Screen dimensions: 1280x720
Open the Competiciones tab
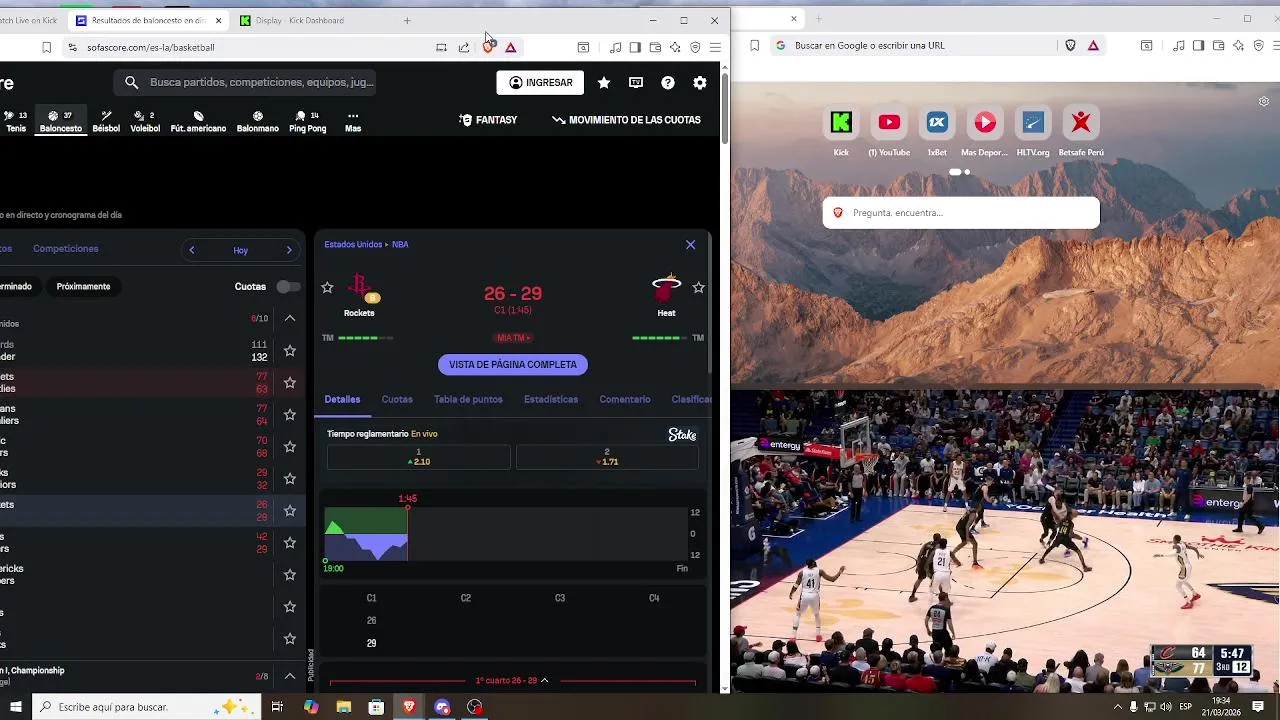point(65,248)
